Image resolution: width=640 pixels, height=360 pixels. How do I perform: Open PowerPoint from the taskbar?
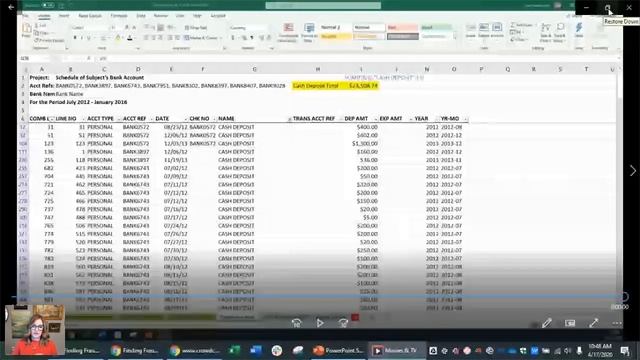(x=338, y=350)
